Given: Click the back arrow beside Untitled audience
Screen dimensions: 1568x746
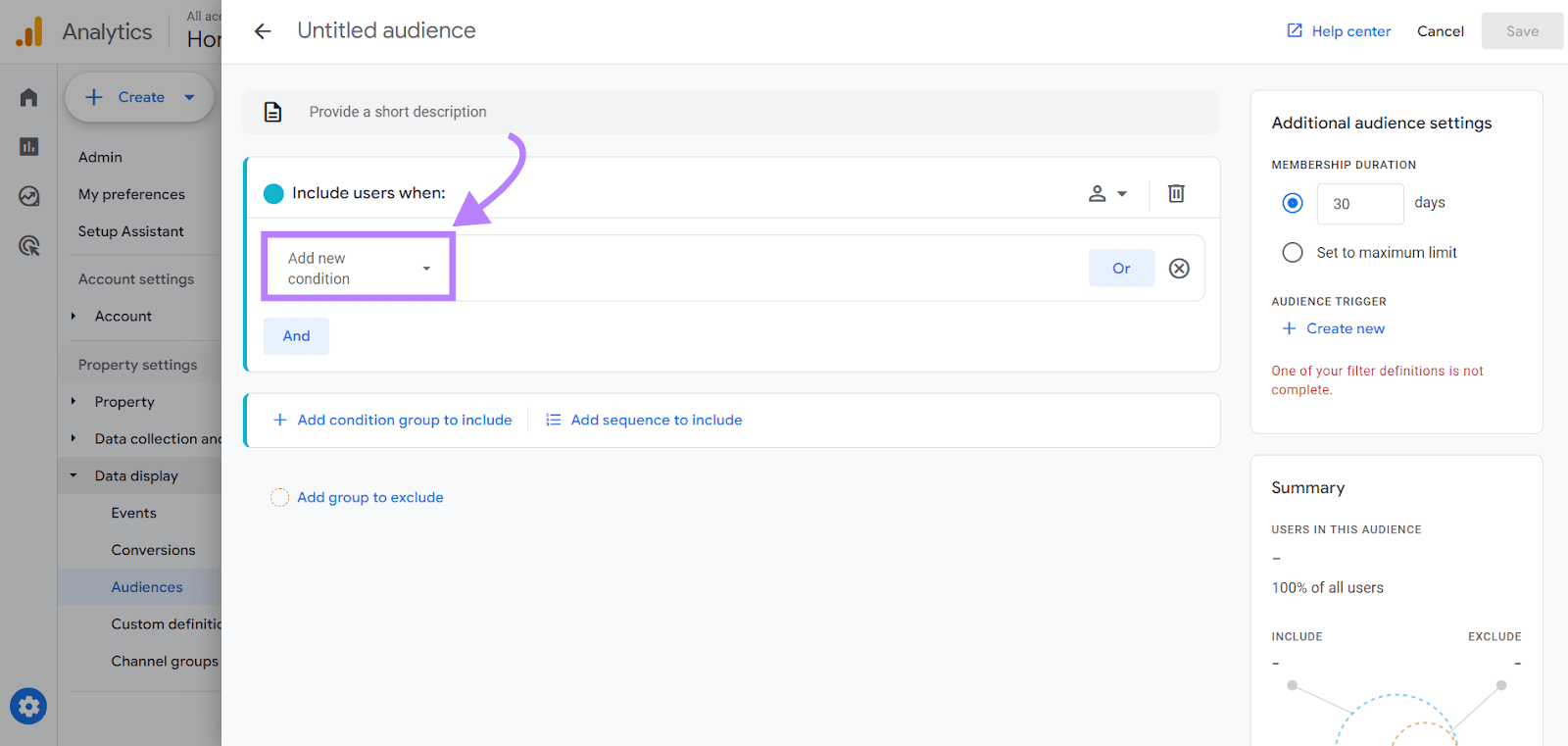Looking at the screenshot, I should (x=263, y=31).
